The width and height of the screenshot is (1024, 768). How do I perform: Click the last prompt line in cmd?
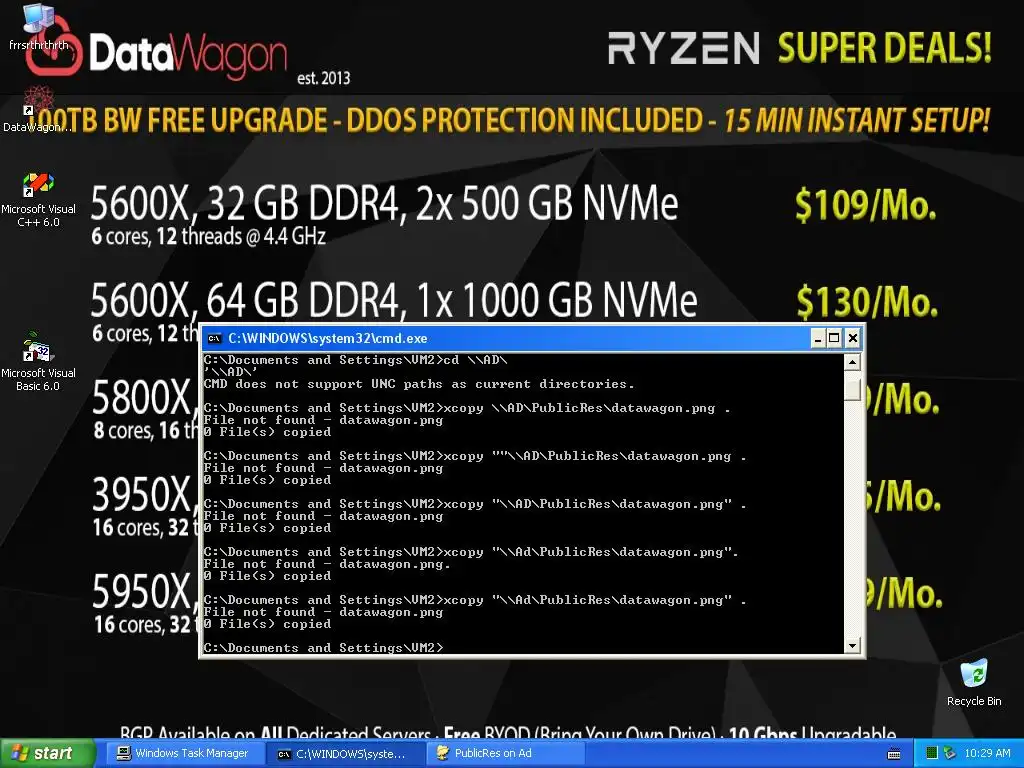[x=323, y=647]
